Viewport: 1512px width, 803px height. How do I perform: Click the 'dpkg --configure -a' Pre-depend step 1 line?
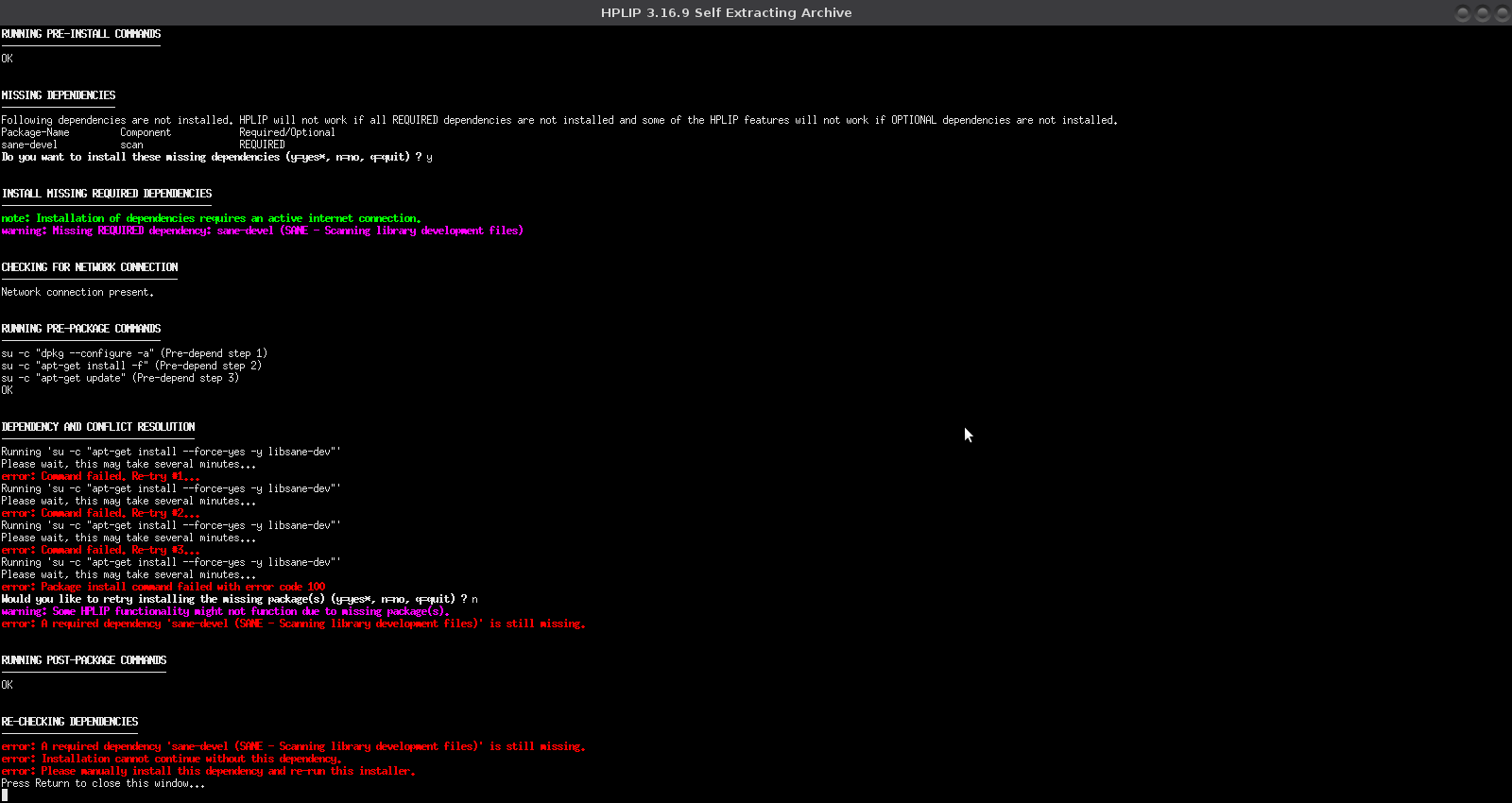[x=134, y=353]
